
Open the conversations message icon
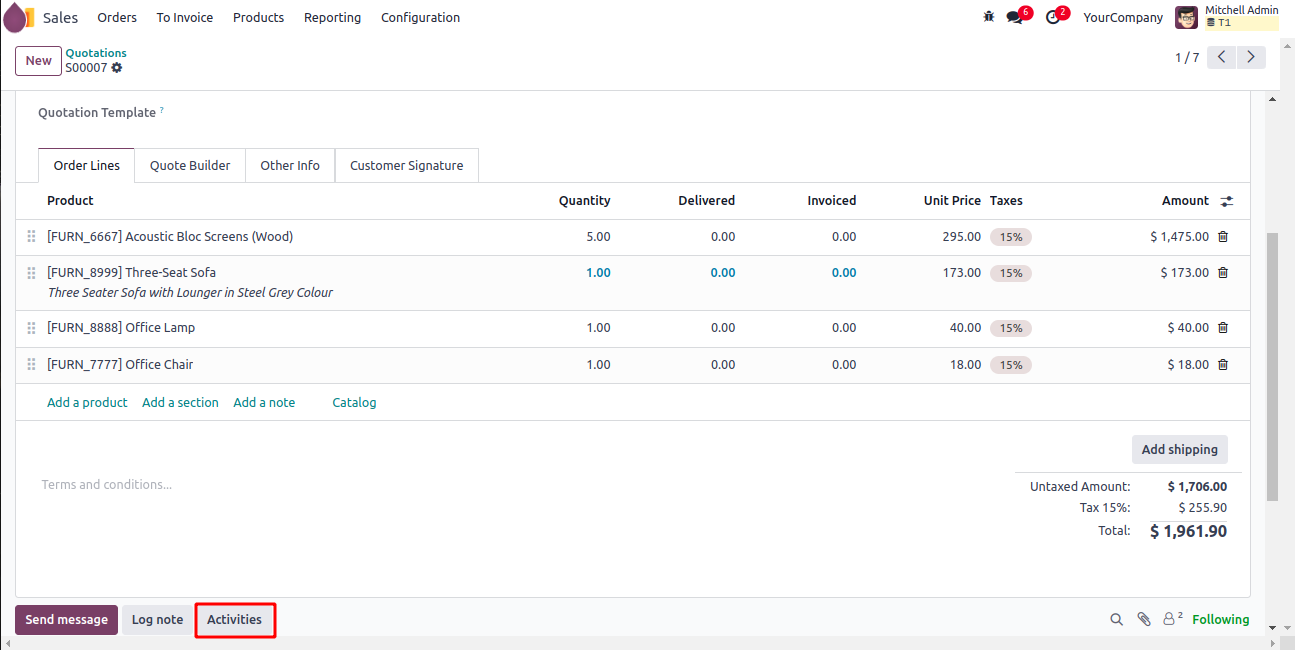(1015, 17)
